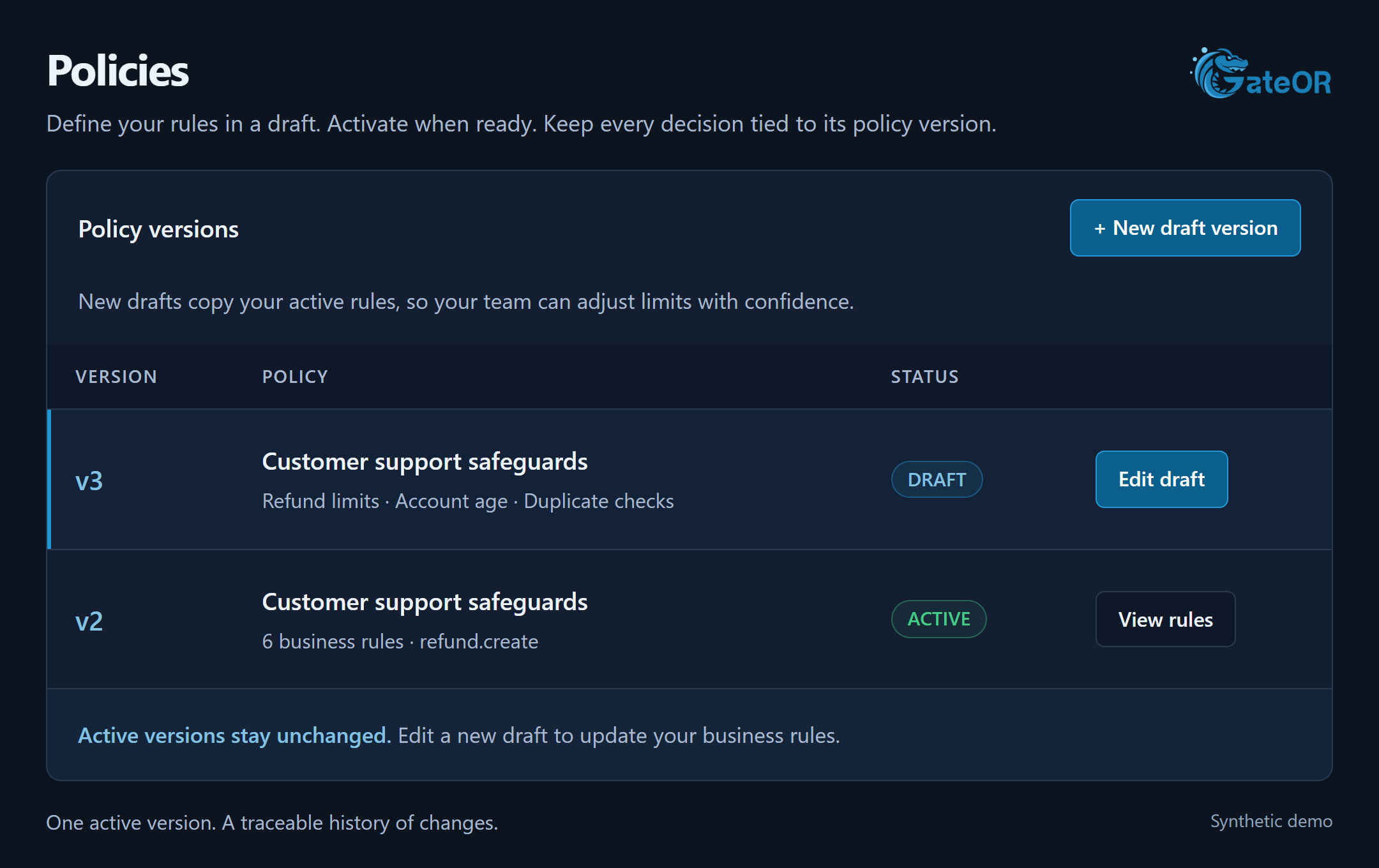Viewport: 1379px width, 868px height.
Task: Click the Policy versions section title
Action: pos(158,229)
